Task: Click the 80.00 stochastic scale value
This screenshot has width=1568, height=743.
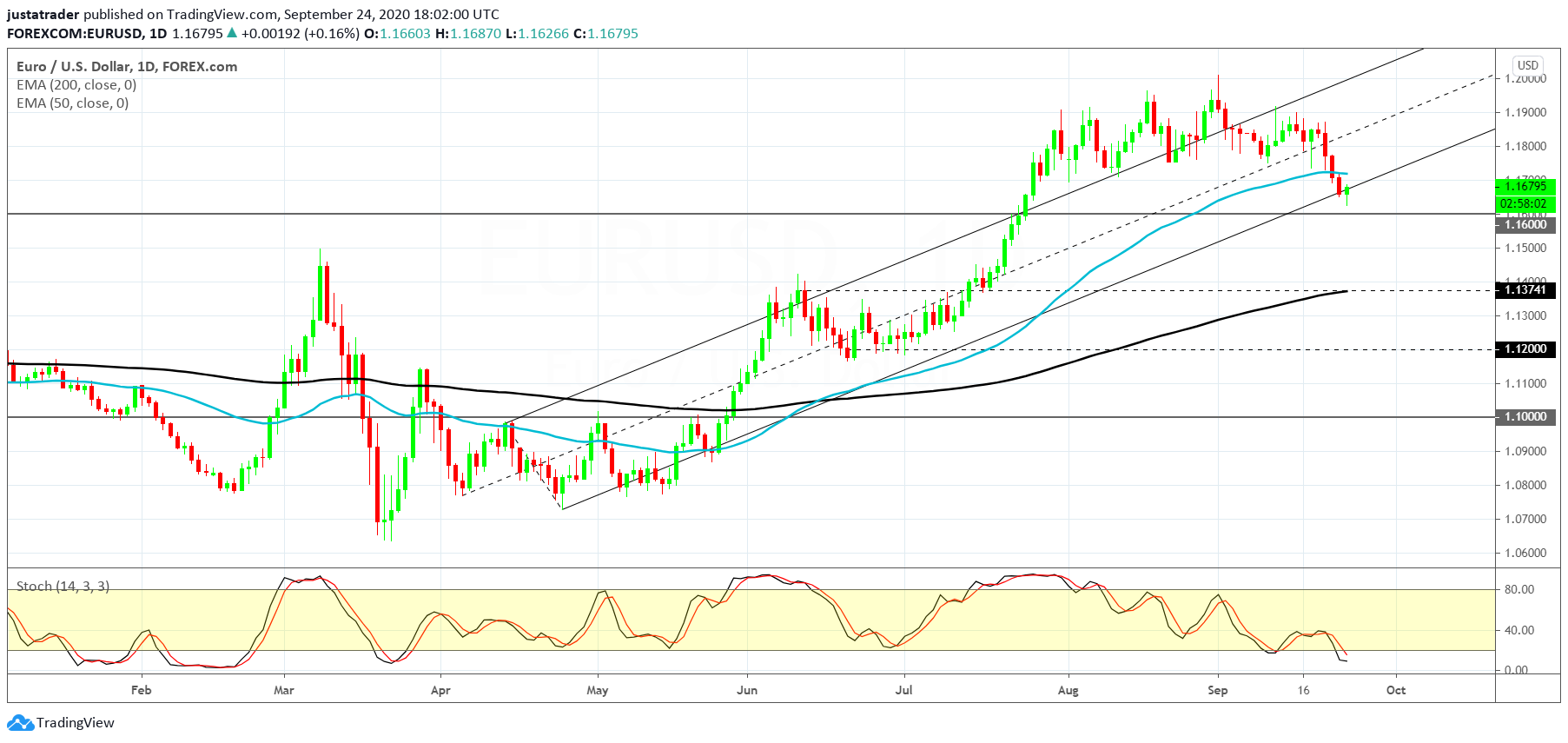Action: 1519,590
